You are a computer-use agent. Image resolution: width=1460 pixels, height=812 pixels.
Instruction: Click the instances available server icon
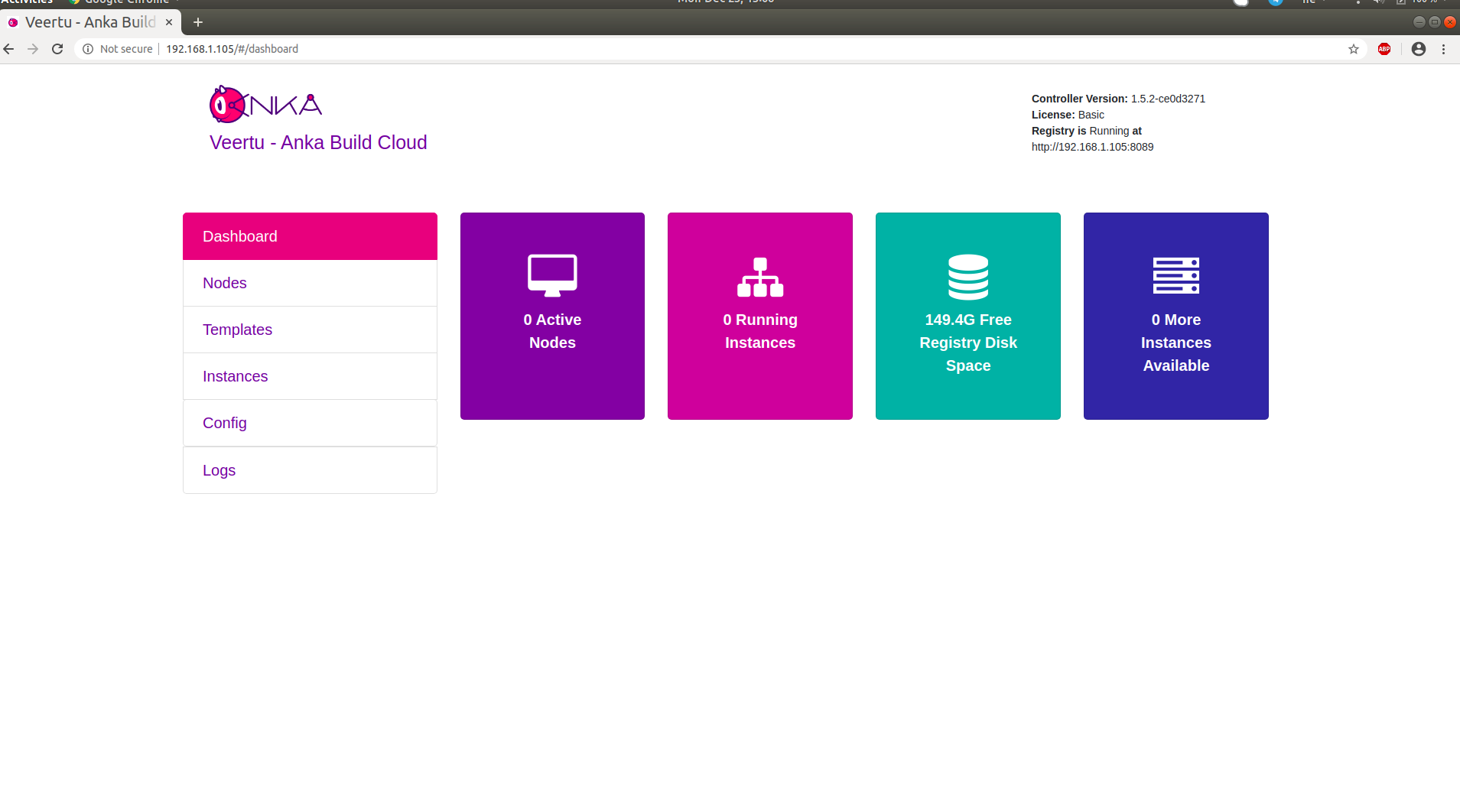tap(1175, 276)
